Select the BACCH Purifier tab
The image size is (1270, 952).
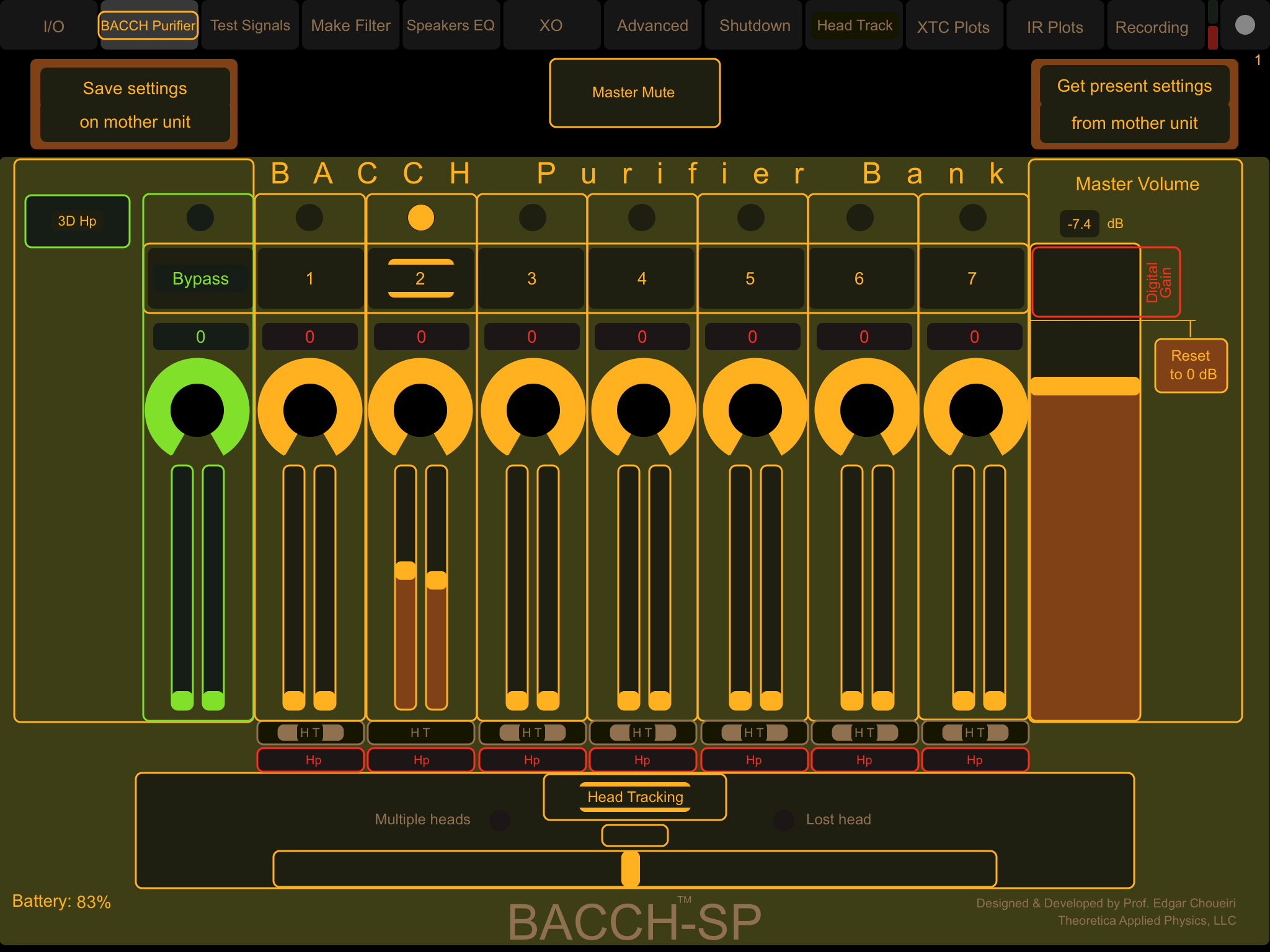pos(148,26)
